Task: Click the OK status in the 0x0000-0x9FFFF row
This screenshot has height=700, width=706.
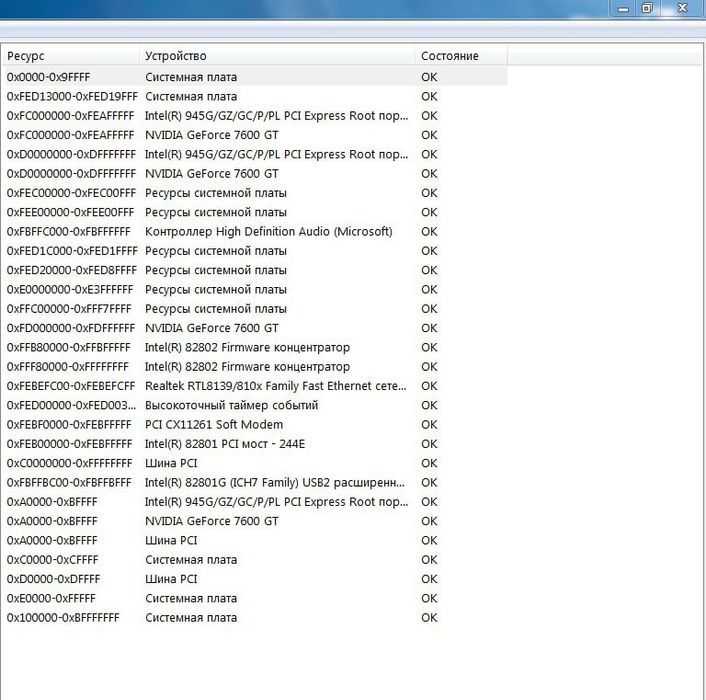Action: click(x=429, y=77)
